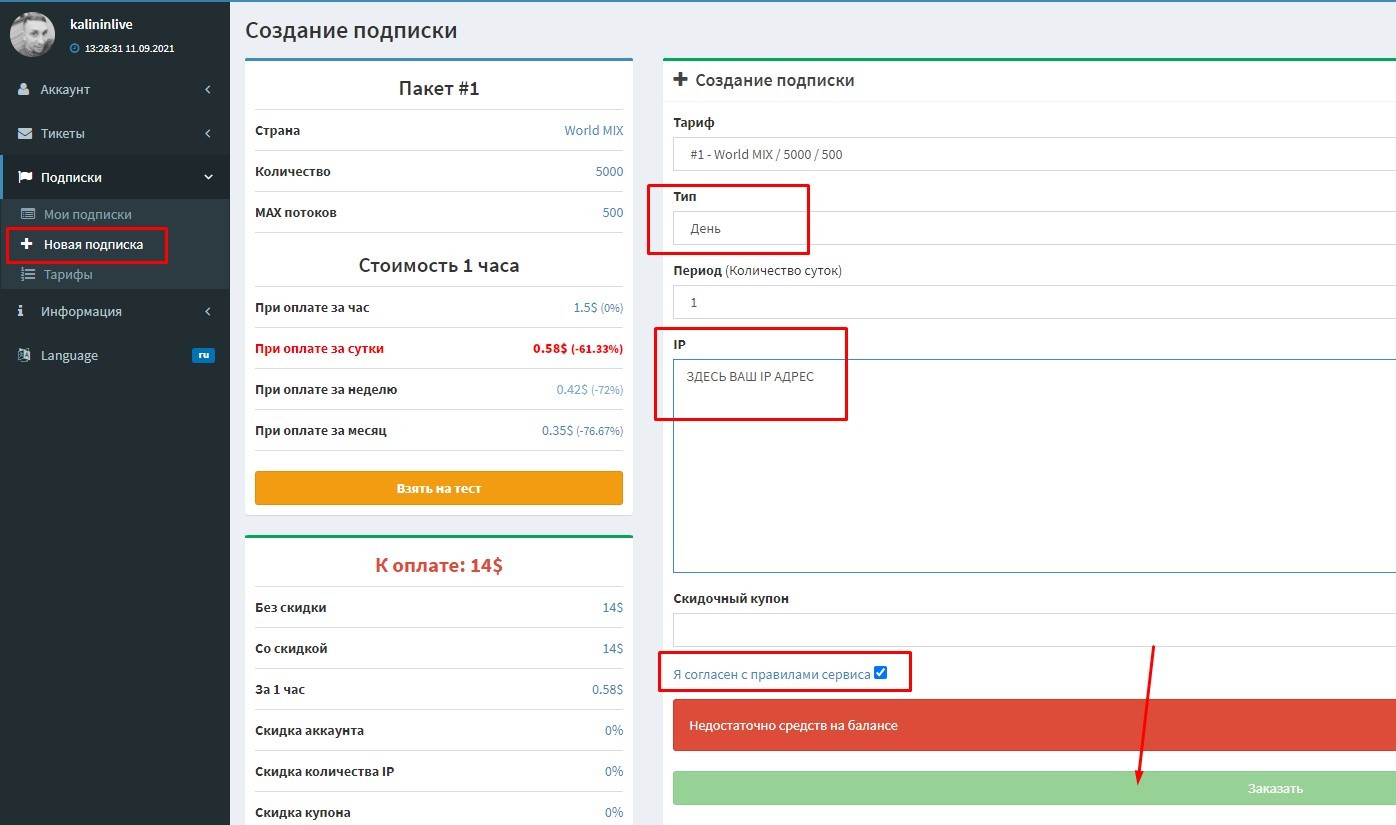The height and width of the screenshot is (825, 1396).
Task: Click the language icon in sidebar
Action: click(x=24, y=355)
